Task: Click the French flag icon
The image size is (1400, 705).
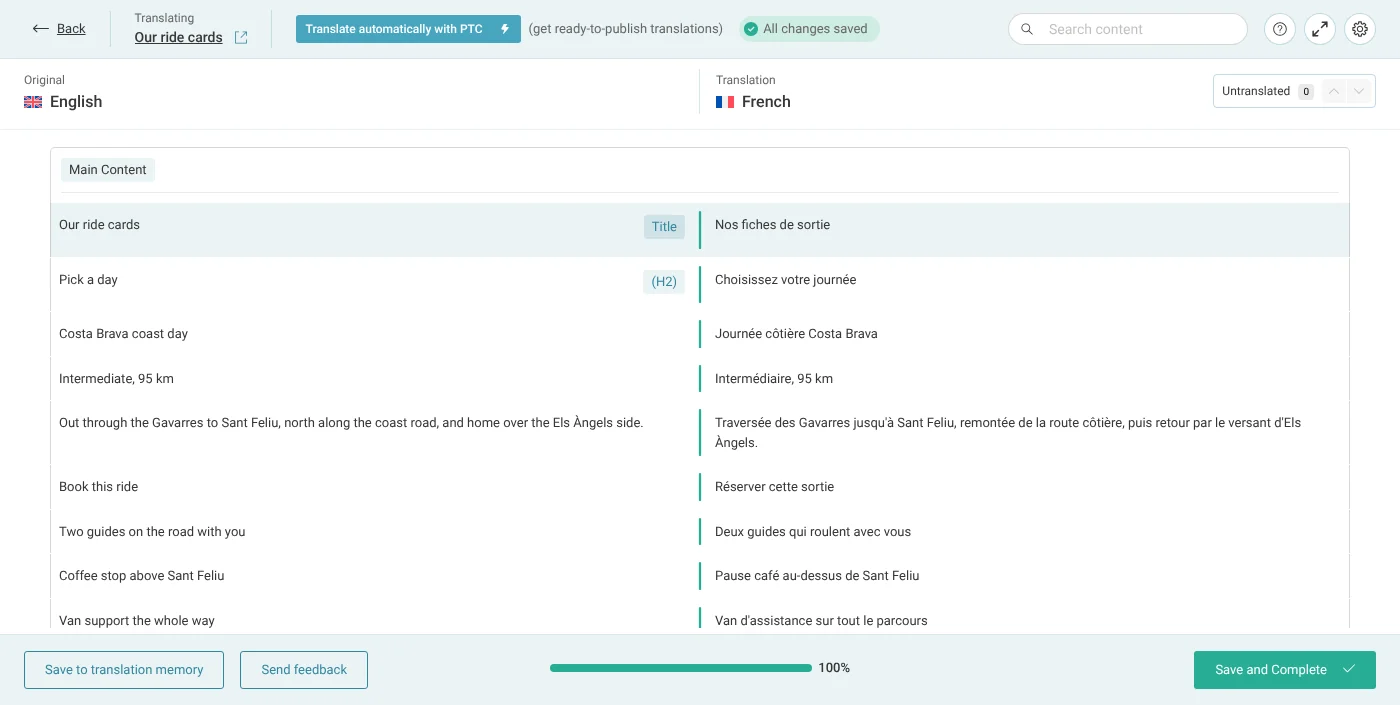Action: tap(725, 102)
